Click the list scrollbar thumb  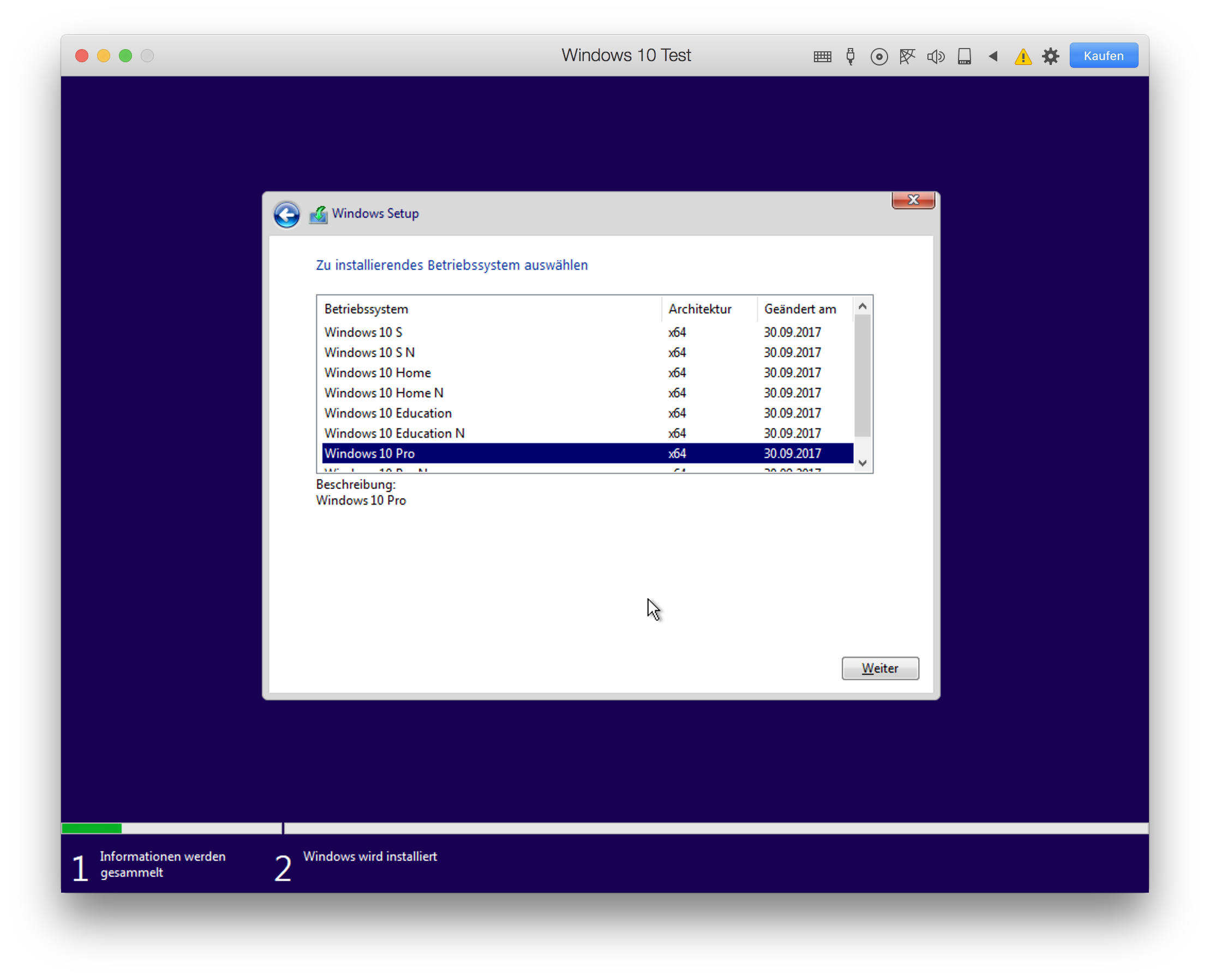point(862,377)
